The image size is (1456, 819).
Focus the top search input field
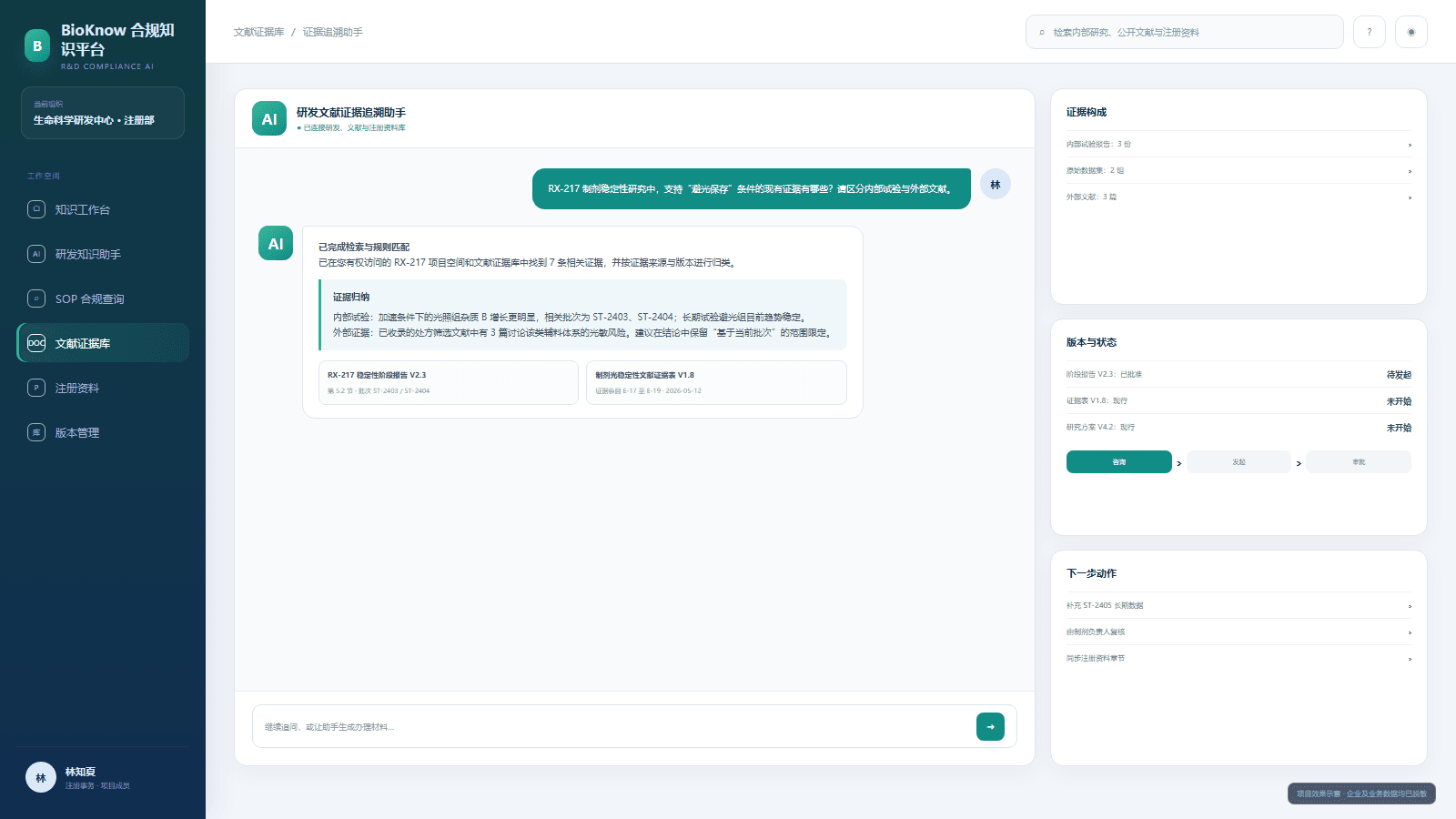1184,32
